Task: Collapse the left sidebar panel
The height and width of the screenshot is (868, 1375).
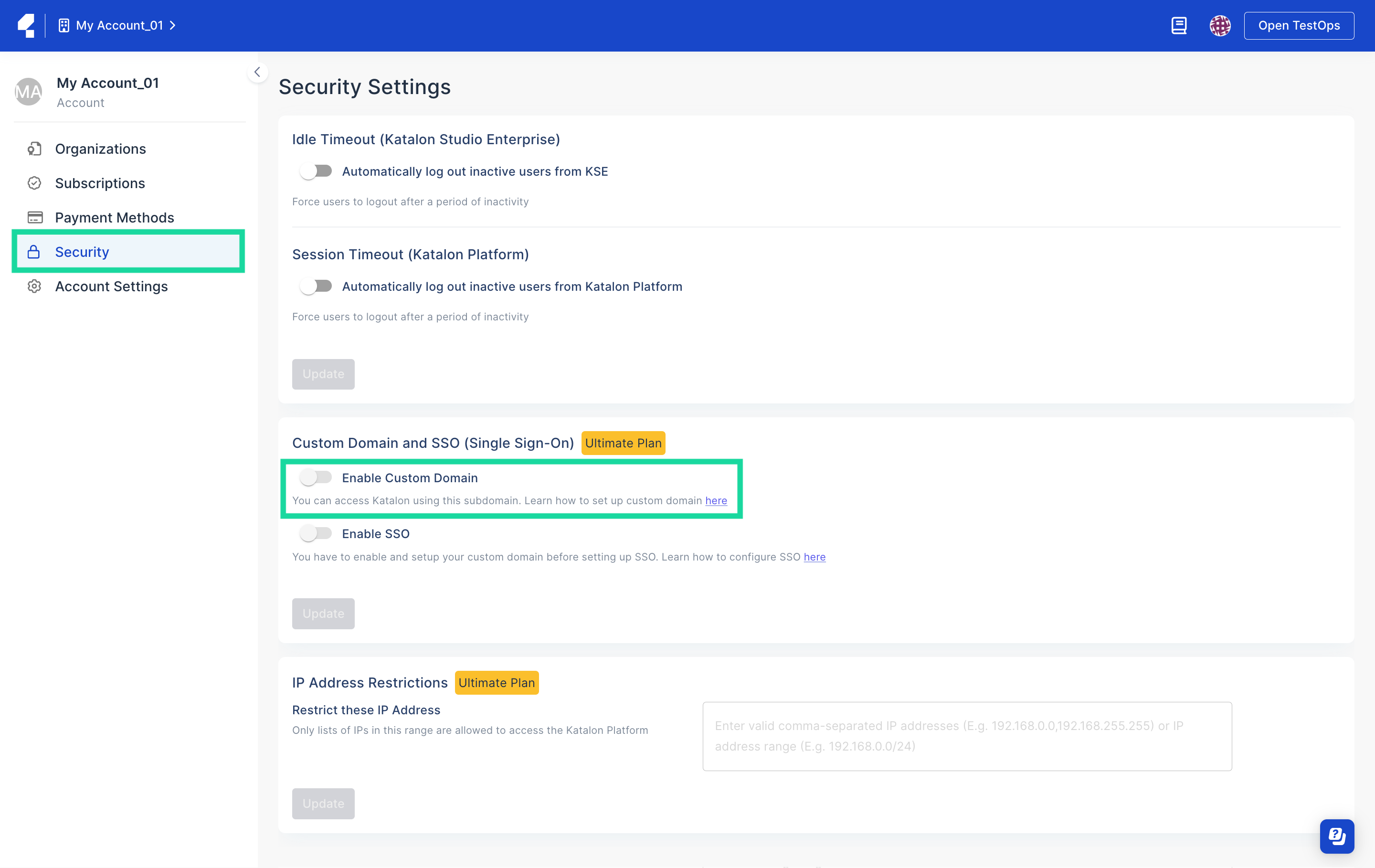Action: tap(257, 72)
